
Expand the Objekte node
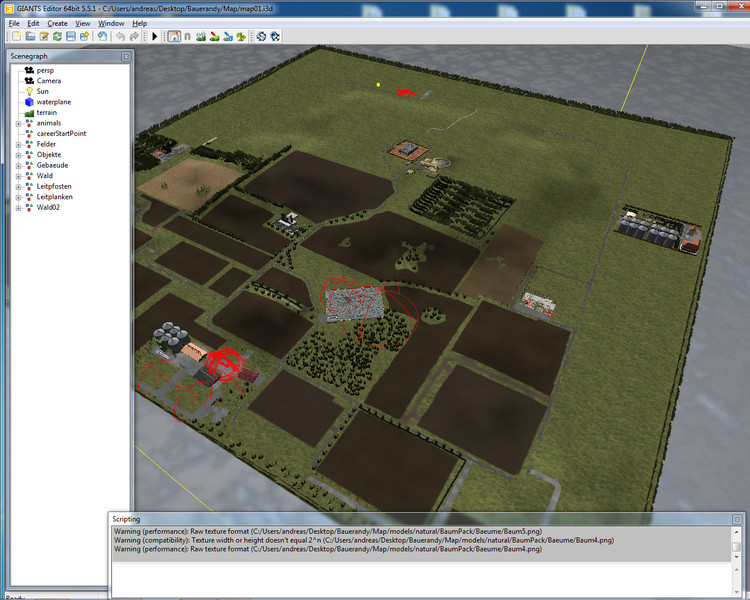18,155
